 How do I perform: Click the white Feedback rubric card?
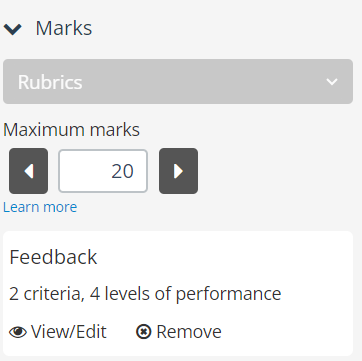click(178, 293)
